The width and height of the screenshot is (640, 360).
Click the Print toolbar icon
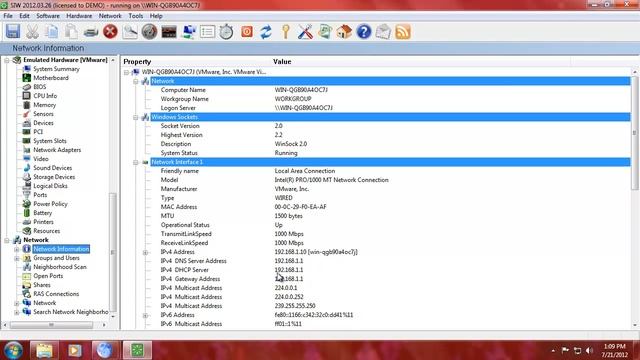[91, 31]
